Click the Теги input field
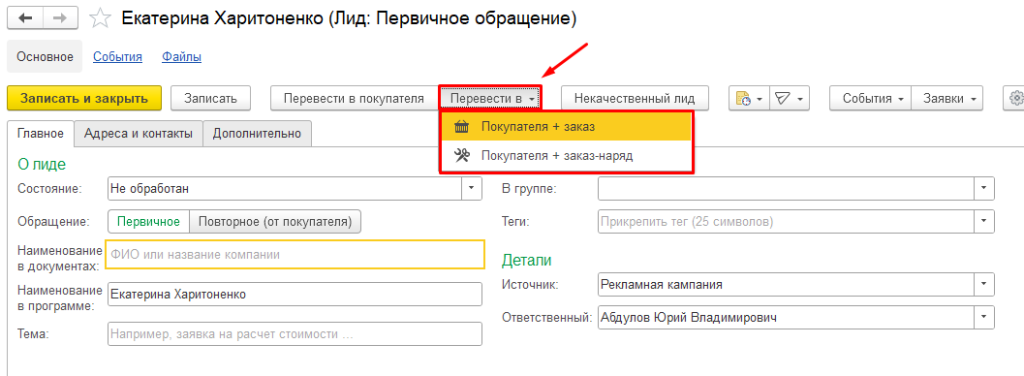The width and height of the screenshot is (1024, 376). [786, 221]
